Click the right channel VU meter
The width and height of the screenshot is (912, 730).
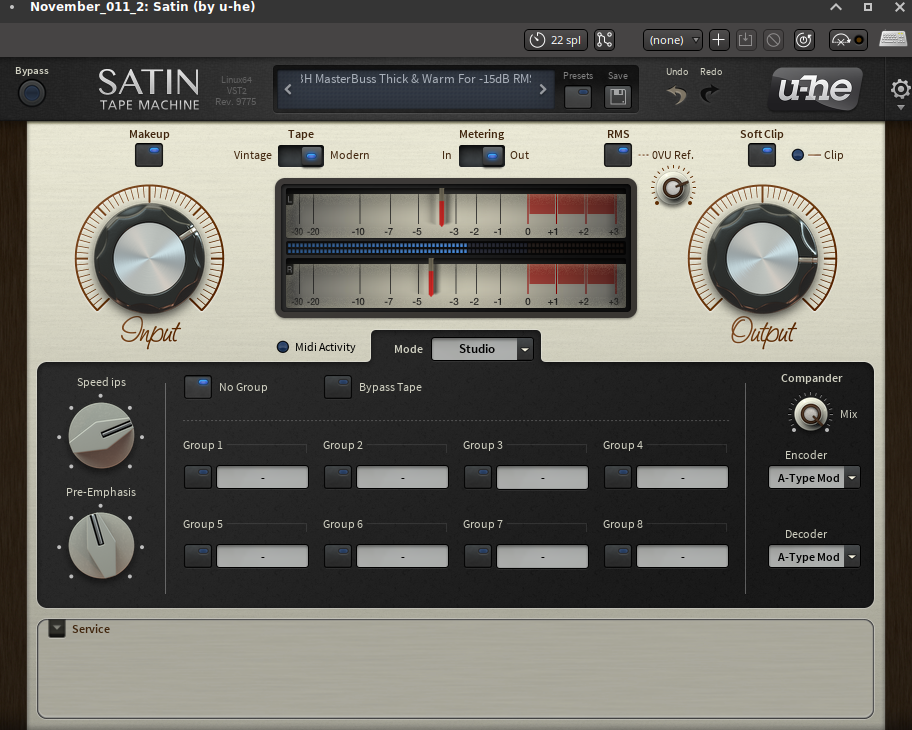pos(456,286)
